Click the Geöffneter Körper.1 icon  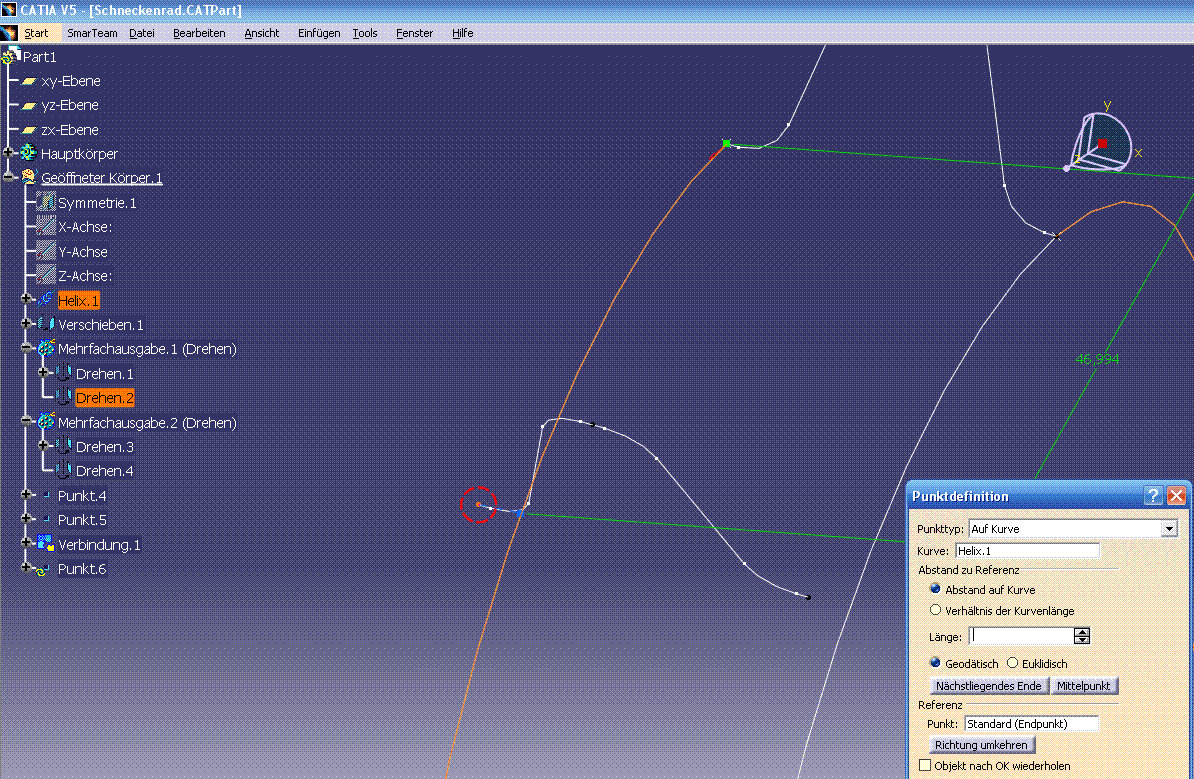point(29,177)
